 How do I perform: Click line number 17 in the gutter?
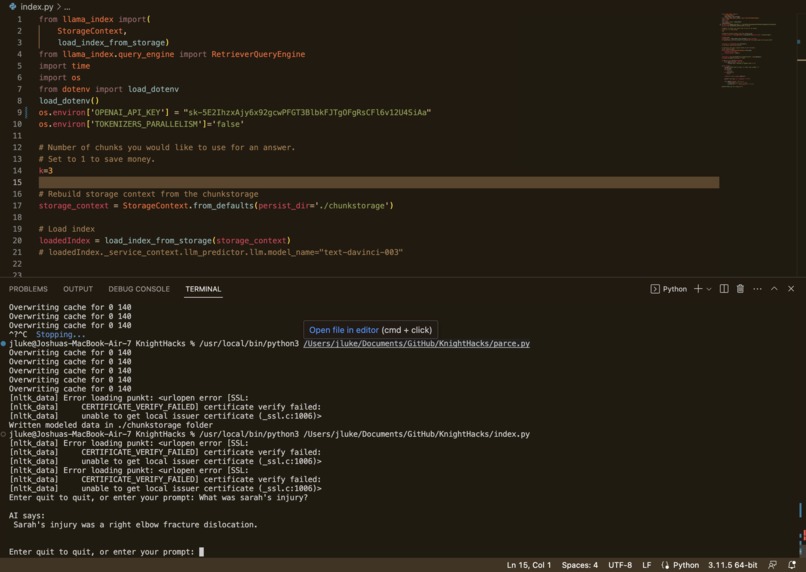17,206
